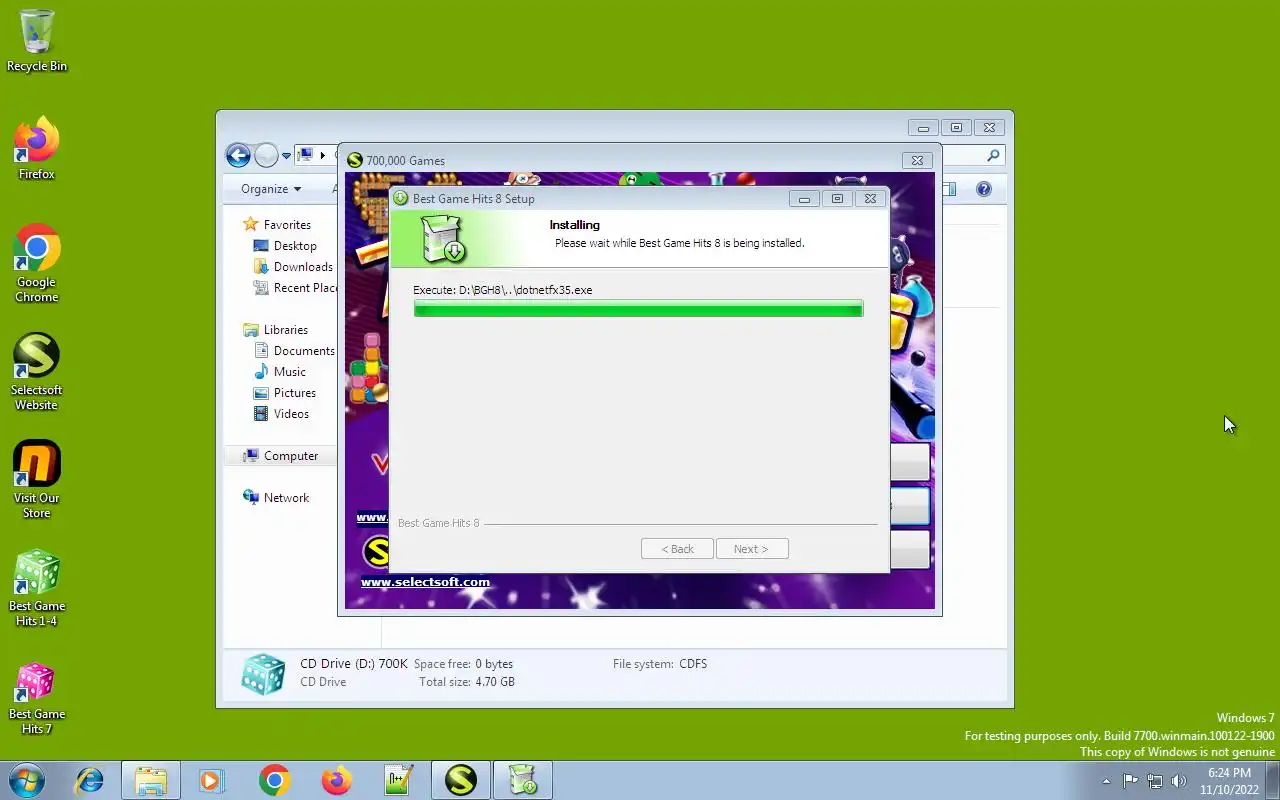Click the CD Drive dice icon in details pane
1280x800 pixels.
coord(264,674)
